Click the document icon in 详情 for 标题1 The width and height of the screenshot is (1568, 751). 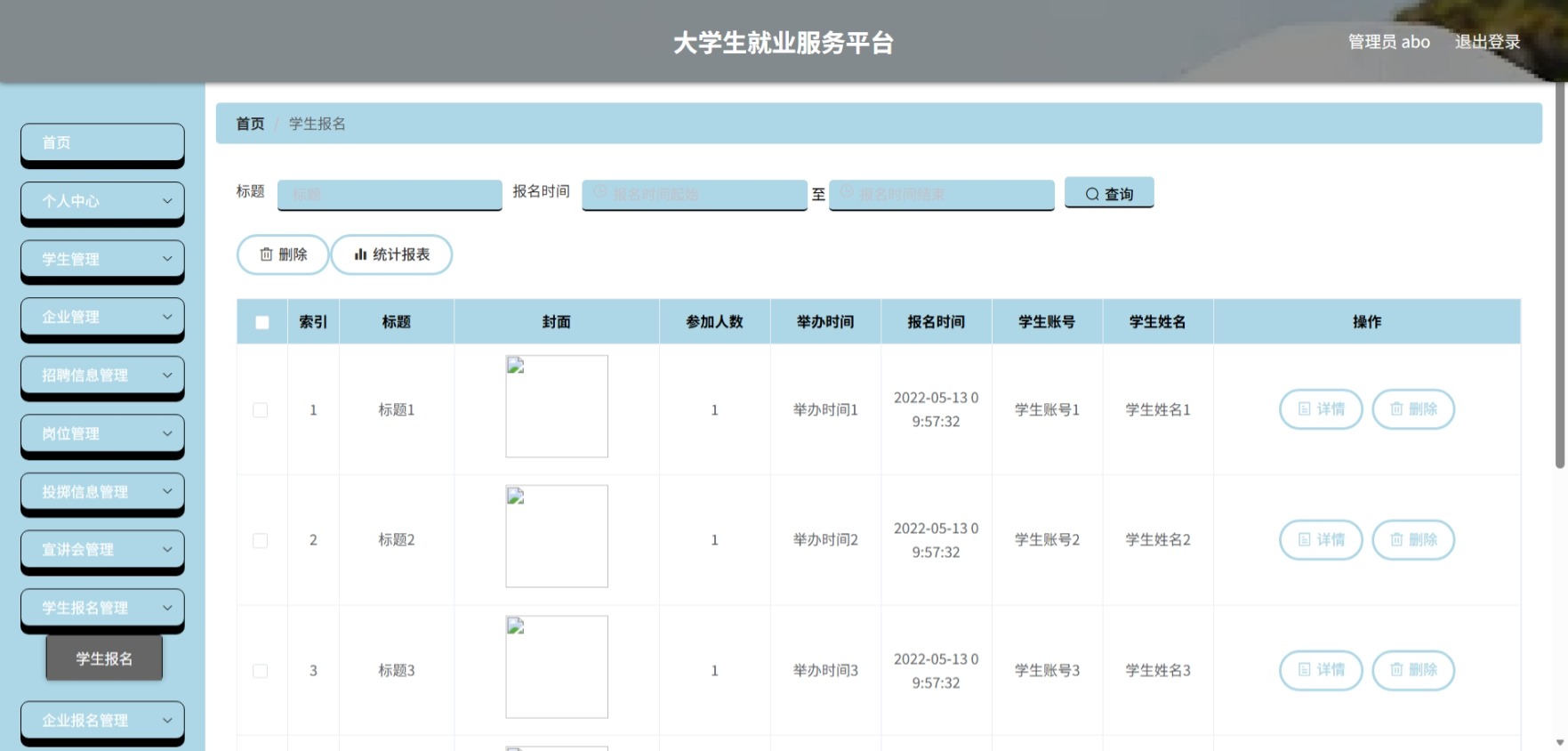pos(1305,409)
